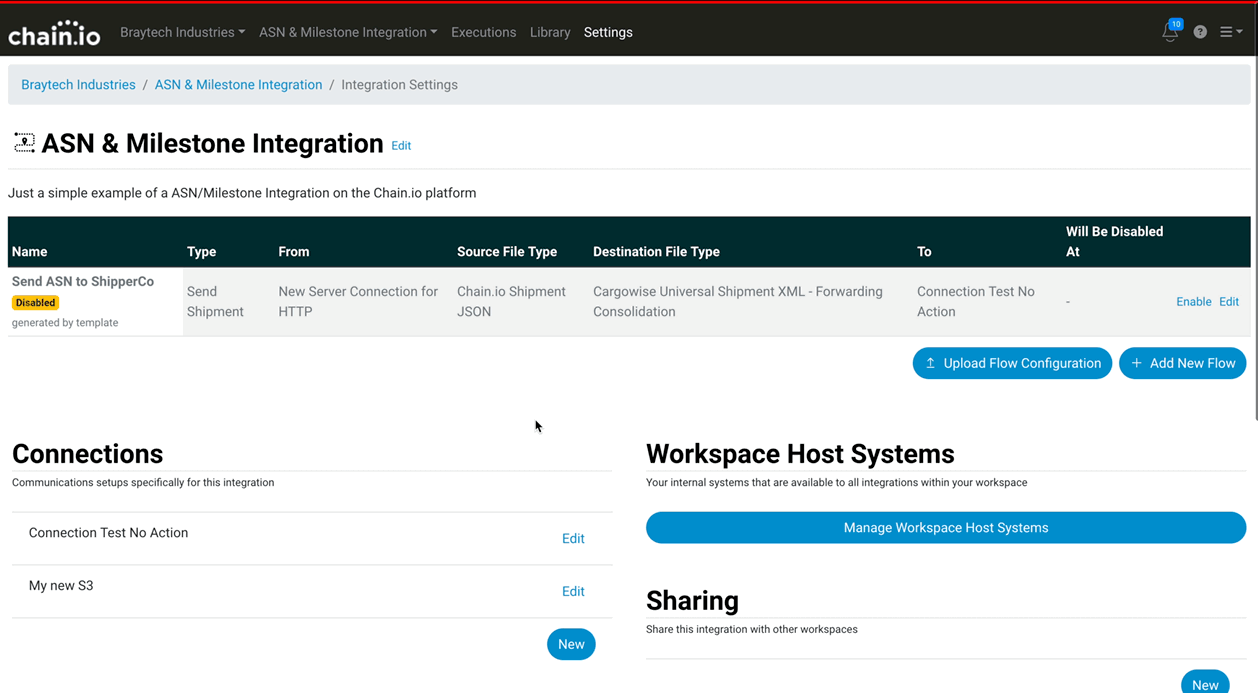Image resolution: width=1258 pixels, height=693 pixels.
Task: Click the Source File Type column header
Action: coord(507,252)
